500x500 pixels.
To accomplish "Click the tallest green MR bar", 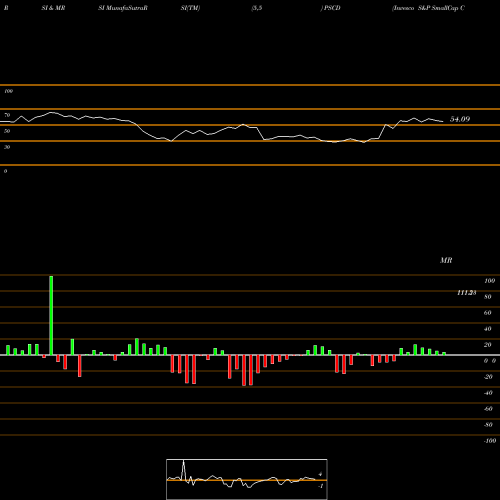I will point(51,315).
